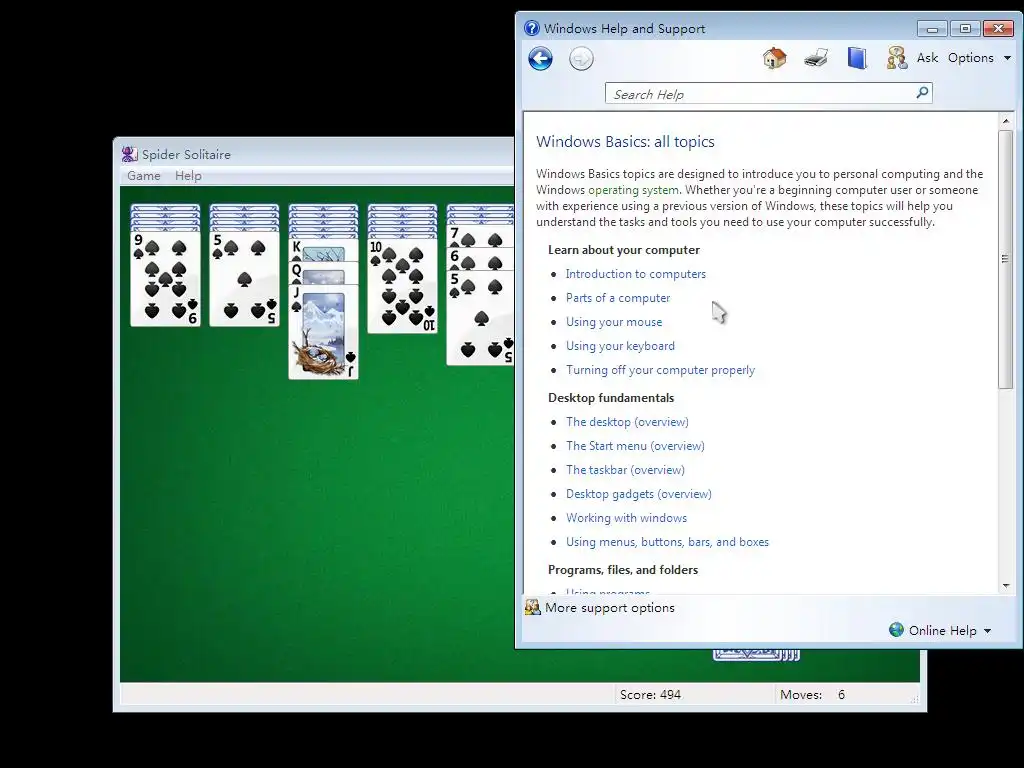Click the Score: 494 status text
The image size is (1024, 768).
[x=650, y=695]
